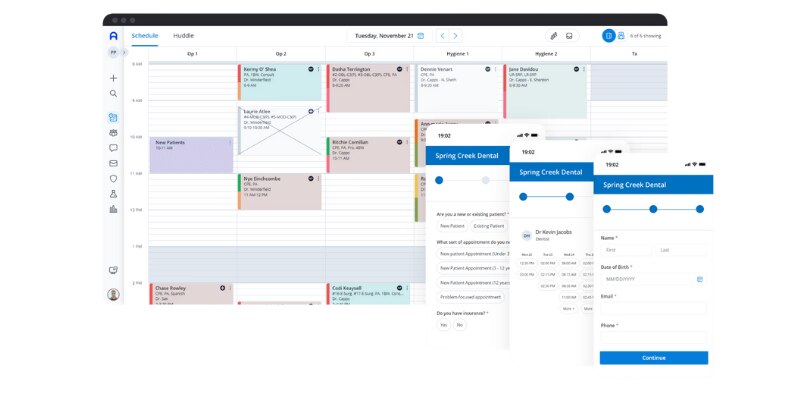Choose the 'Existing Patient' option

(489, 227)
